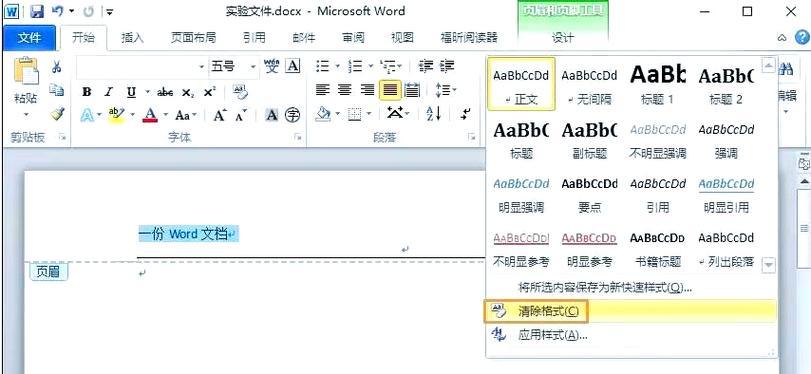Expand underline style dropdown arrow

point(147,92)
